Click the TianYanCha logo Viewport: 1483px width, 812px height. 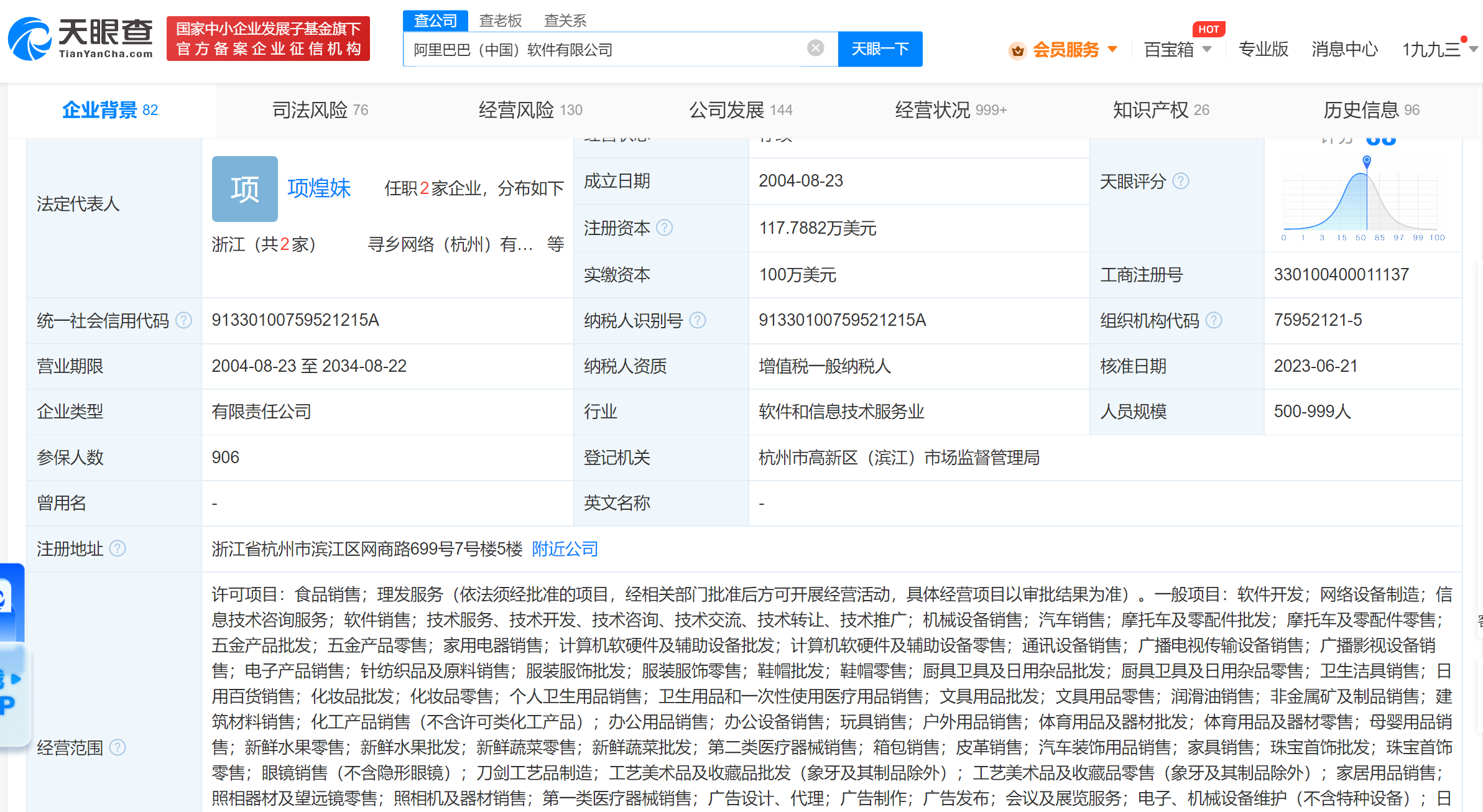coord(80,39)
